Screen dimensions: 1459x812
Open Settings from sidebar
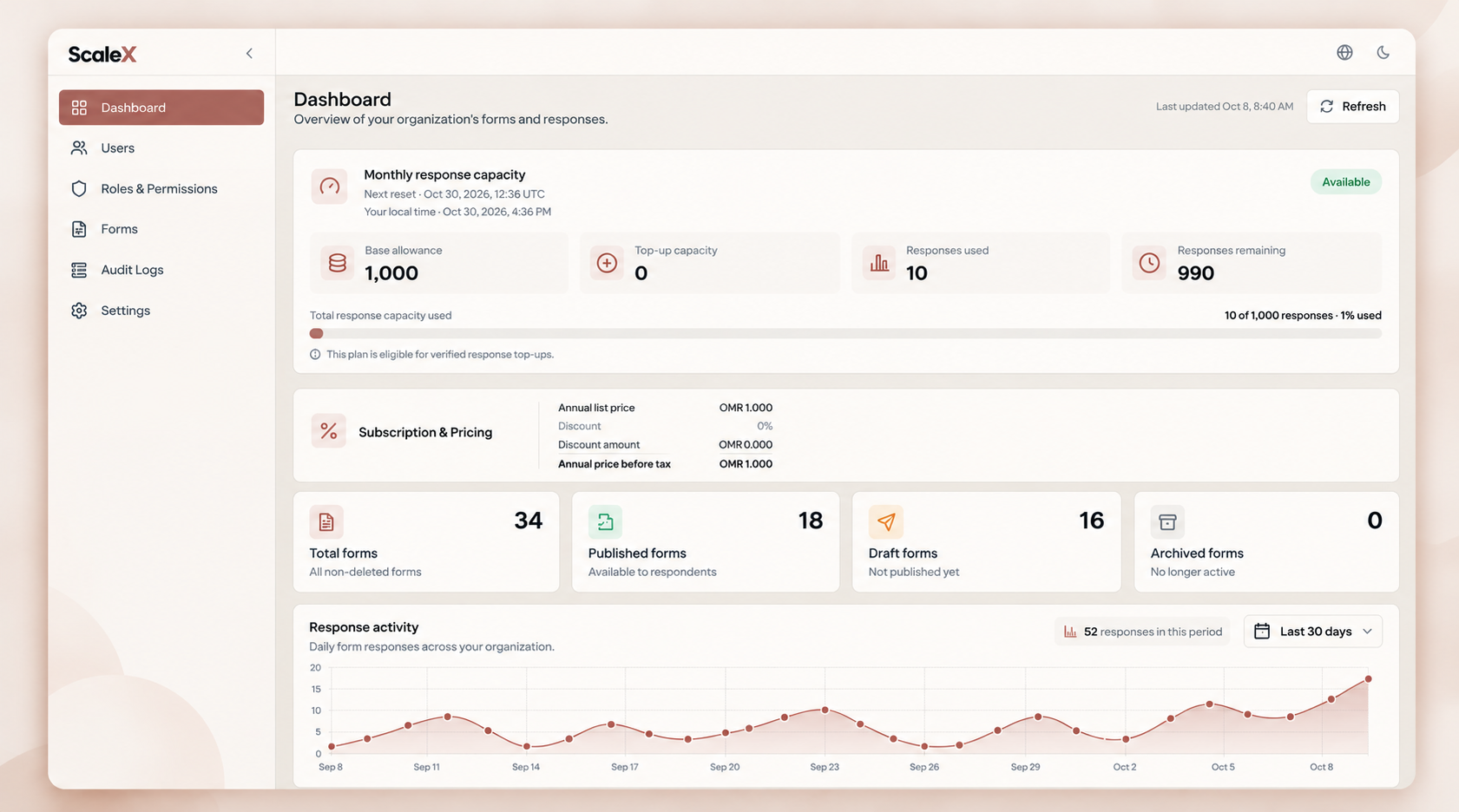[x=161, y=311]
